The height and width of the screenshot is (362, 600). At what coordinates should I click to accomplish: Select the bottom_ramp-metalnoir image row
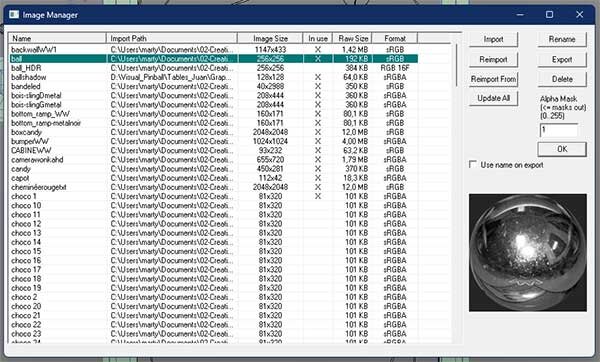(x=213, y=123)
